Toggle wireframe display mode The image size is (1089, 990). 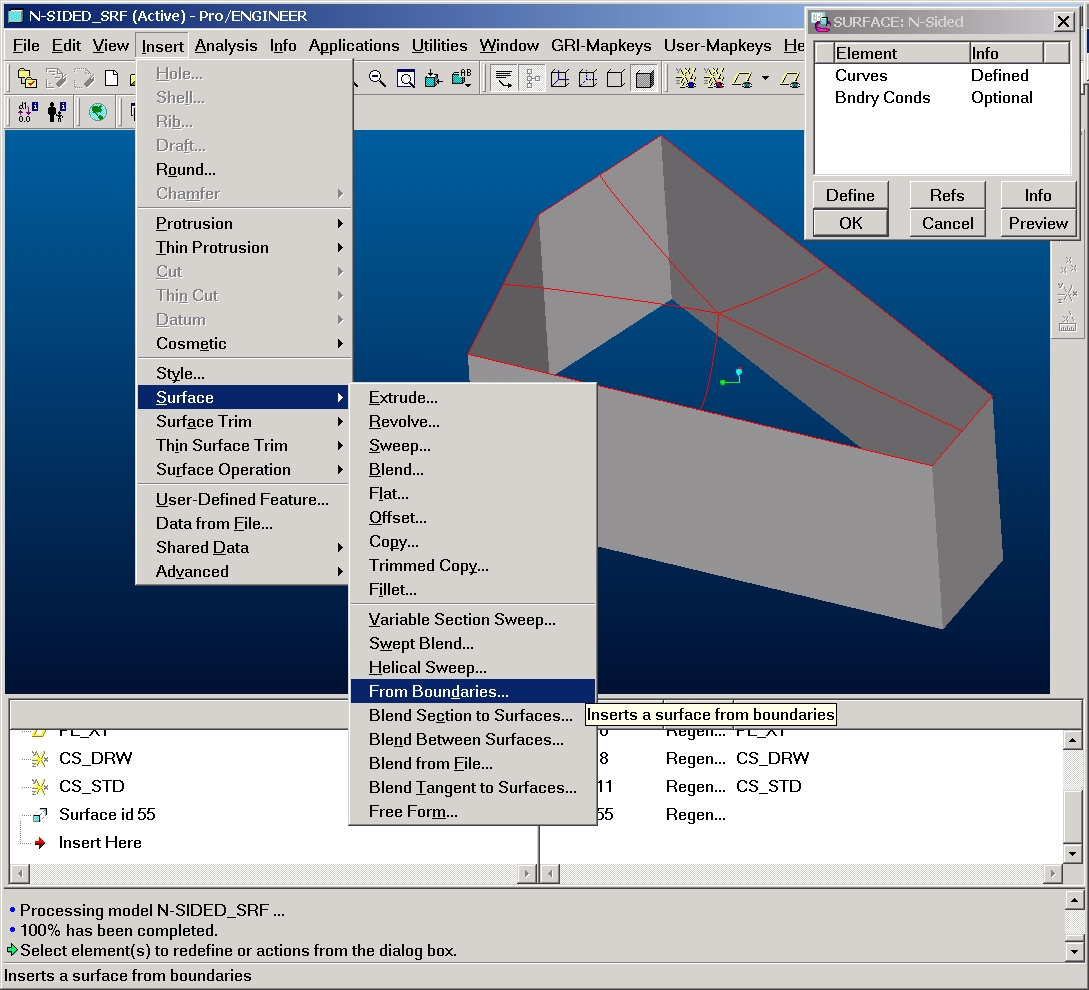tap(560, 79)
